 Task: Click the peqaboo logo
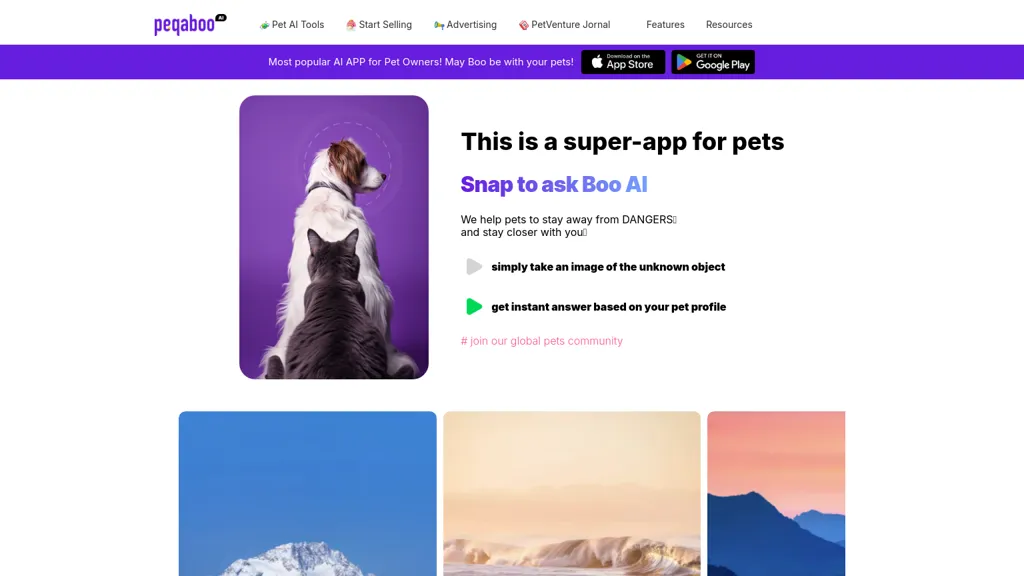[190, 24]
